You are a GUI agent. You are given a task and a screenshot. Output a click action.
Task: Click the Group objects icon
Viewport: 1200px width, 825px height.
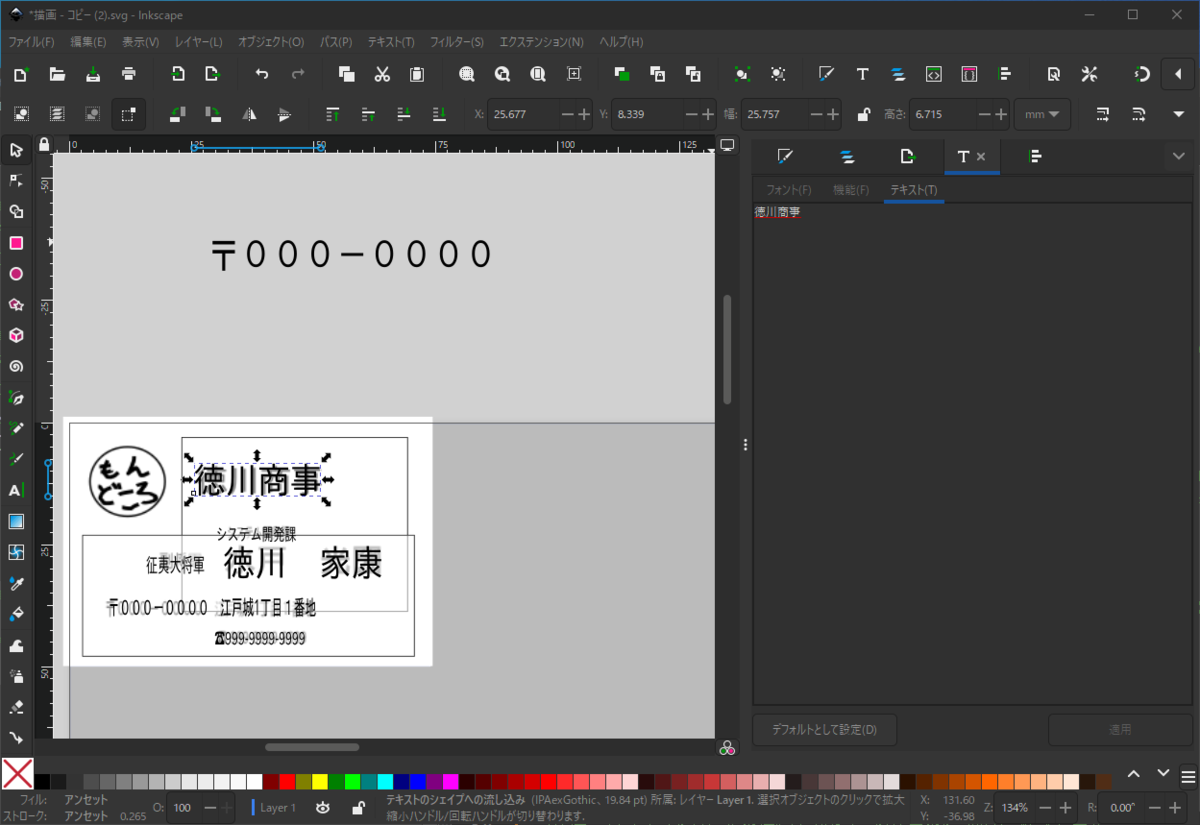742,74
